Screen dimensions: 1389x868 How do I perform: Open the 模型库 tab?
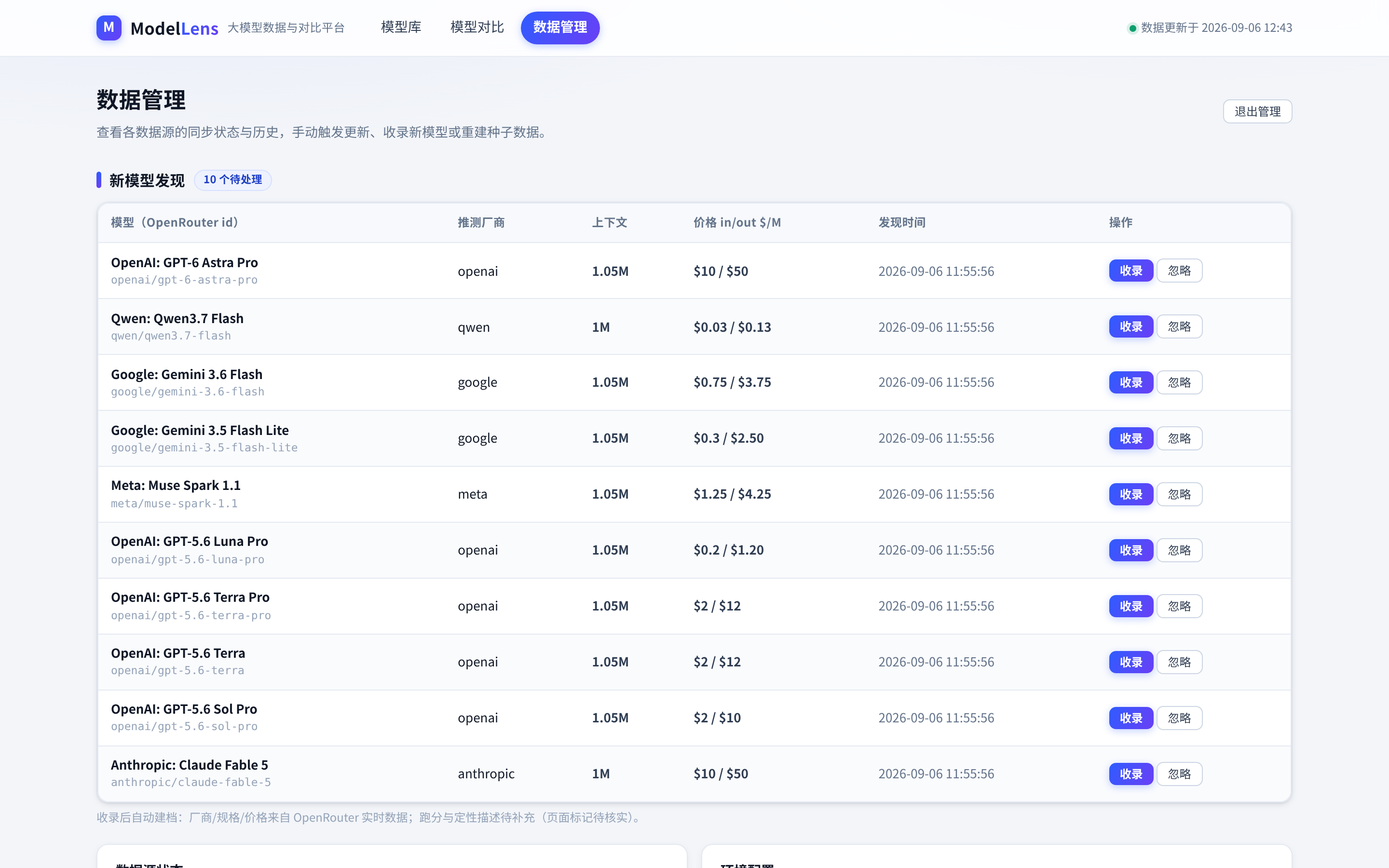pyautogui.click(x=401, y=27)
